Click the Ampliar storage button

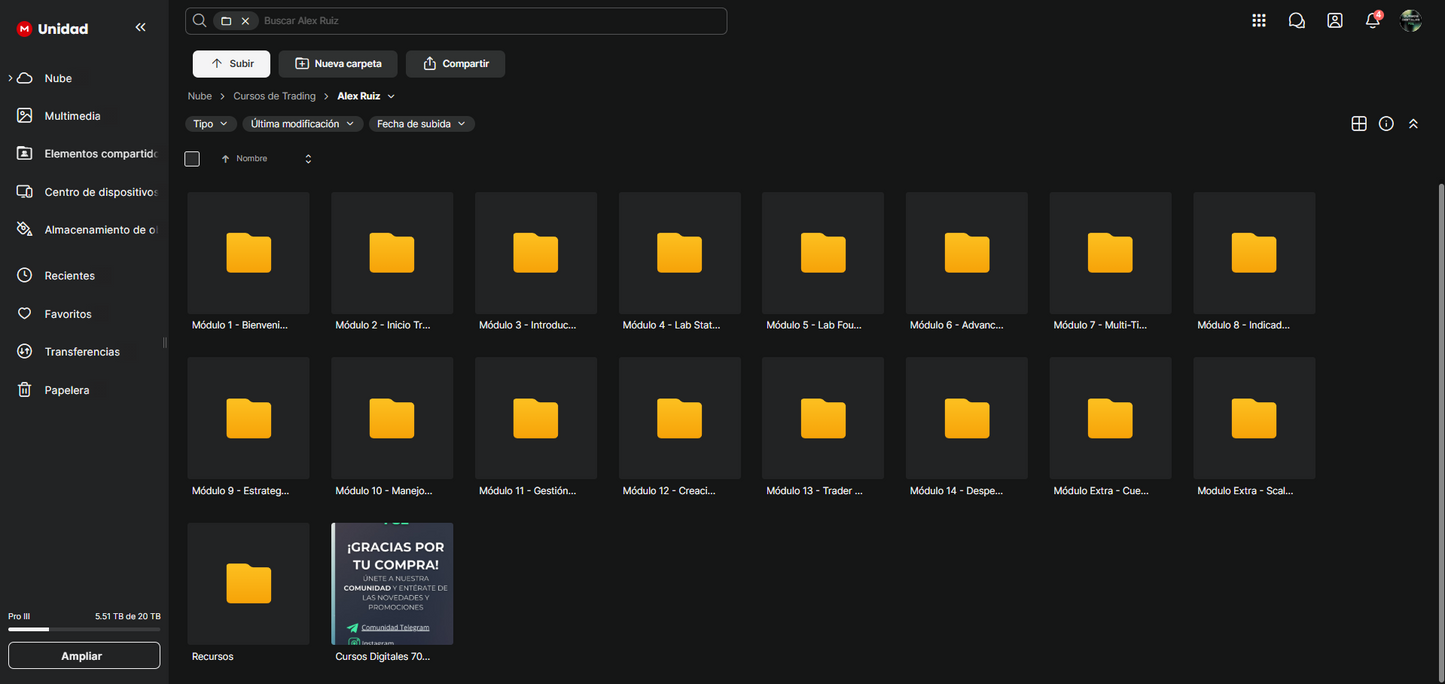point(84,656)
